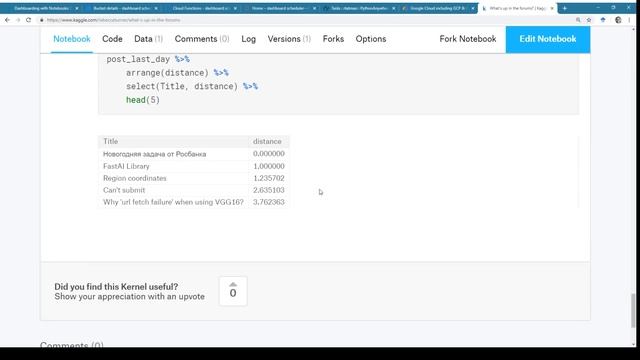
Task: Select the 'url fetch failure' VGG16 row title
Action: pos(173,202)
